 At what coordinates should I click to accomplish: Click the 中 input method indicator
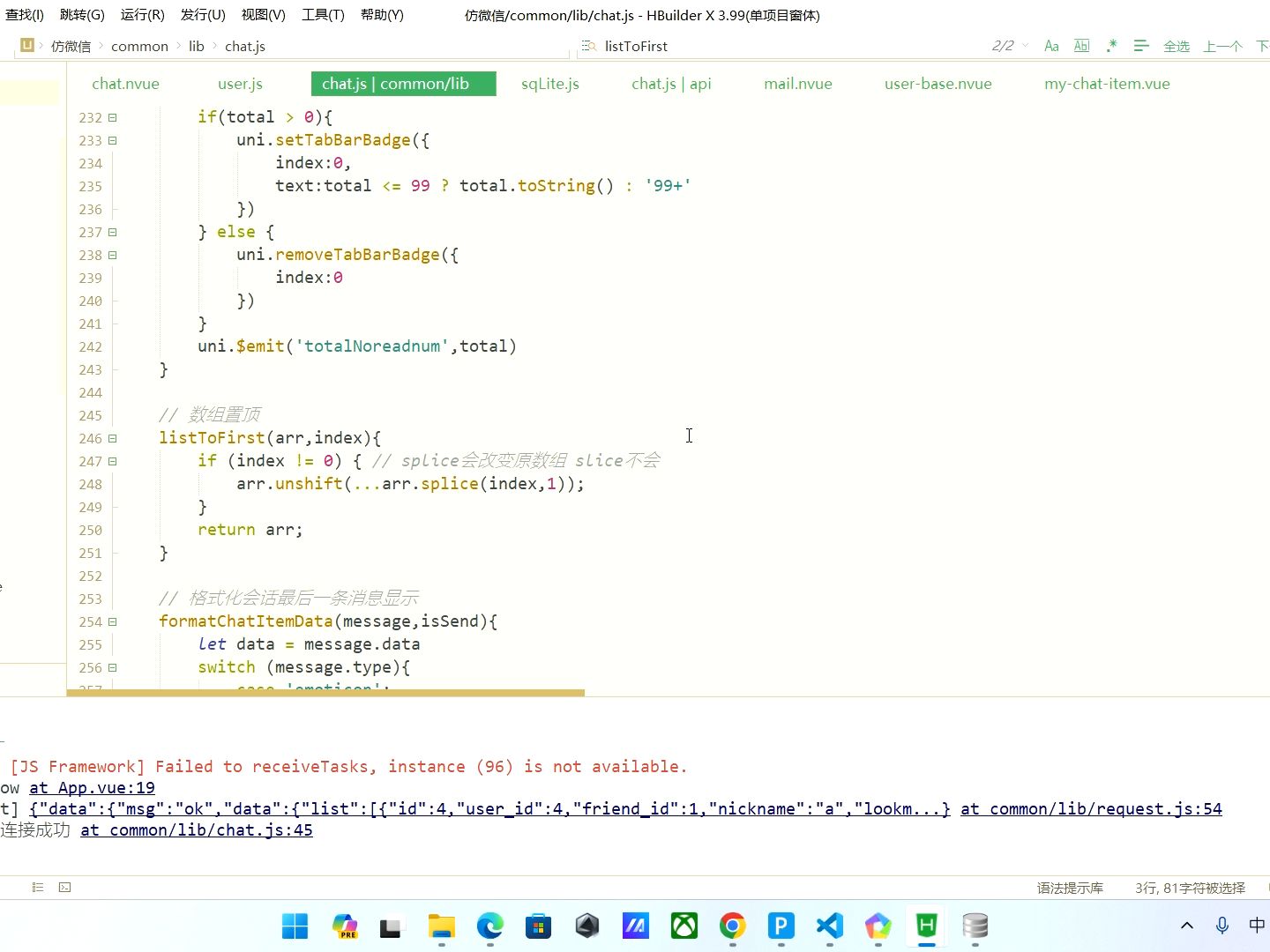point(1257,926)
